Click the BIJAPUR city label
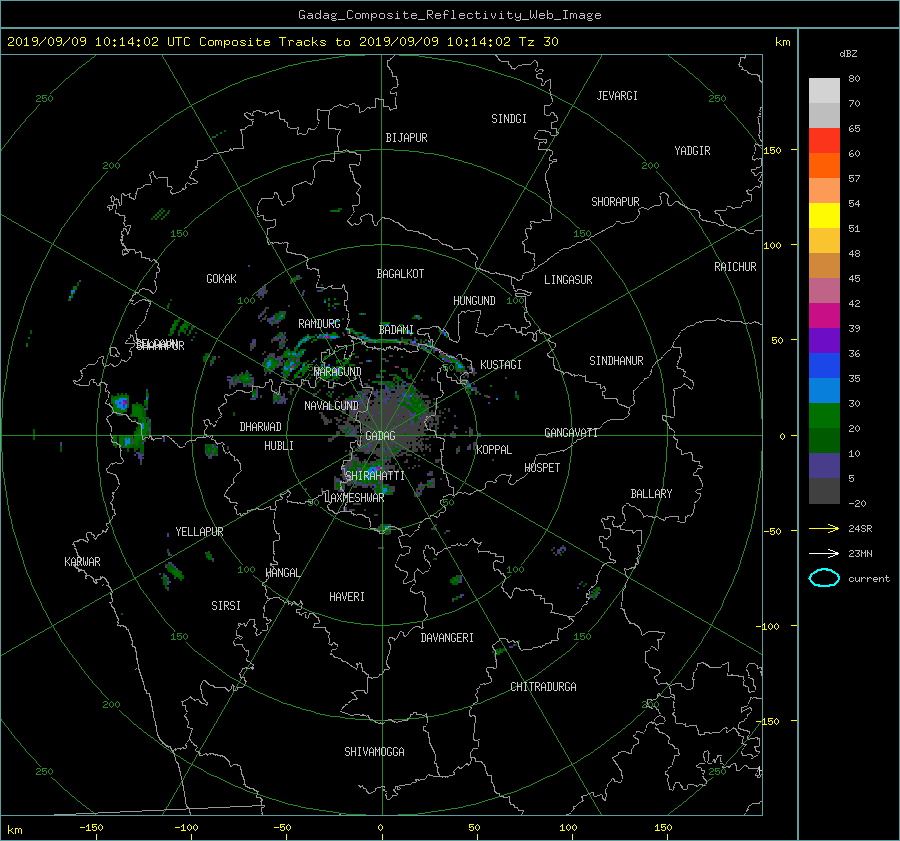This screenshot has height=841, width=900. (x=406, y=138)
